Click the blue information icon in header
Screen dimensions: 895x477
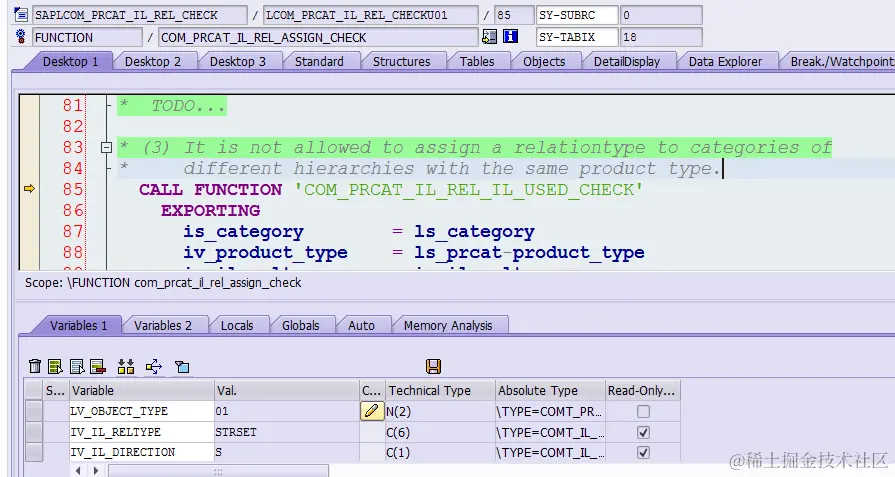click(x=510, y=37)
